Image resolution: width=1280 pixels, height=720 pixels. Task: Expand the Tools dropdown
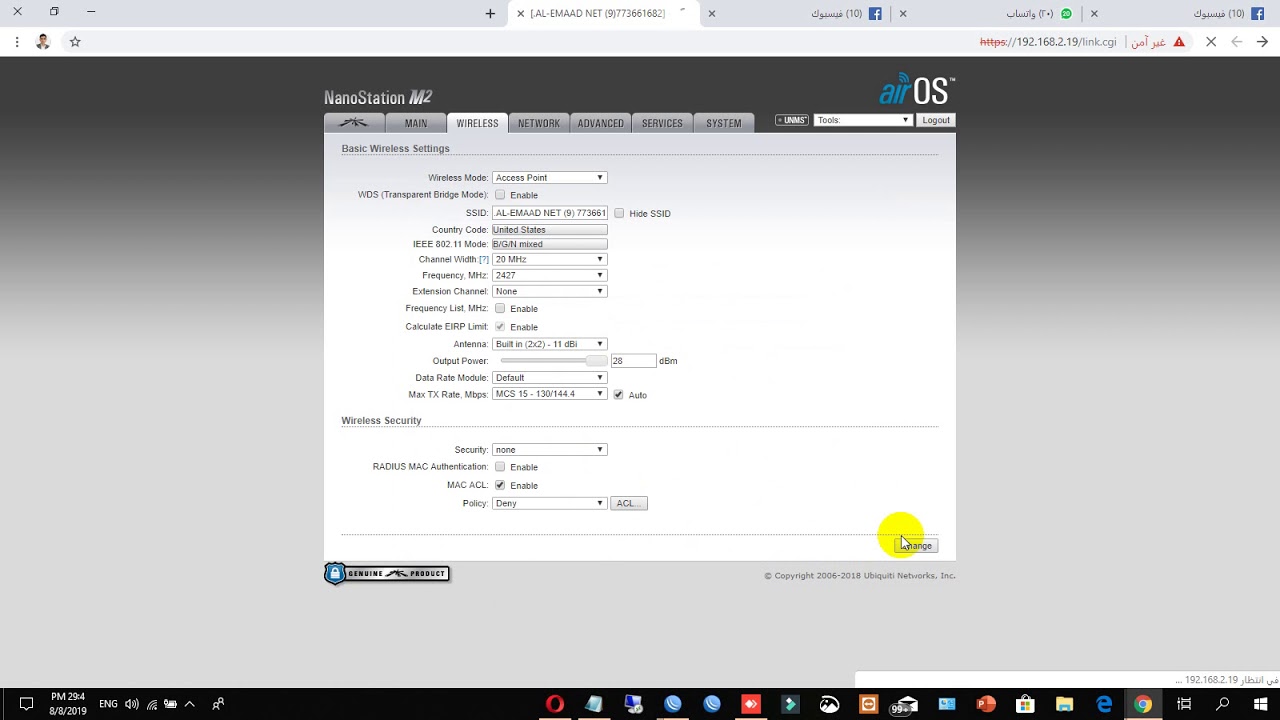click(863, 120)
